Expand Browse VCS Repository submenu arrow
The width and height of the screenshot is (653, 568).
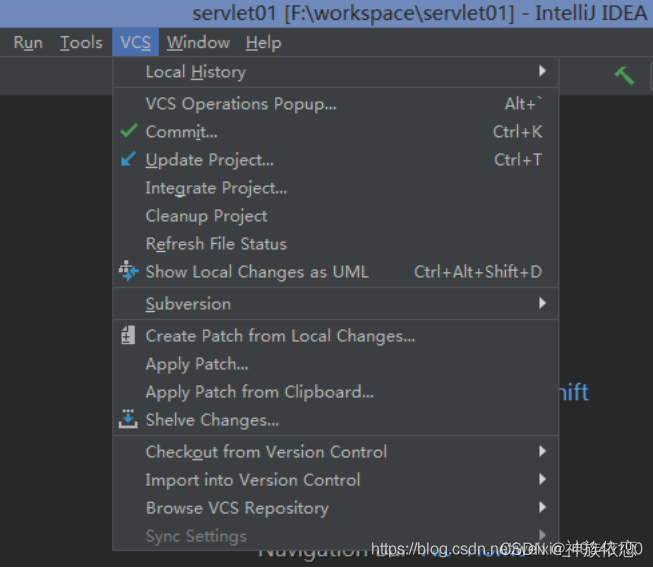pyautogui.click(x=542, y=507)
